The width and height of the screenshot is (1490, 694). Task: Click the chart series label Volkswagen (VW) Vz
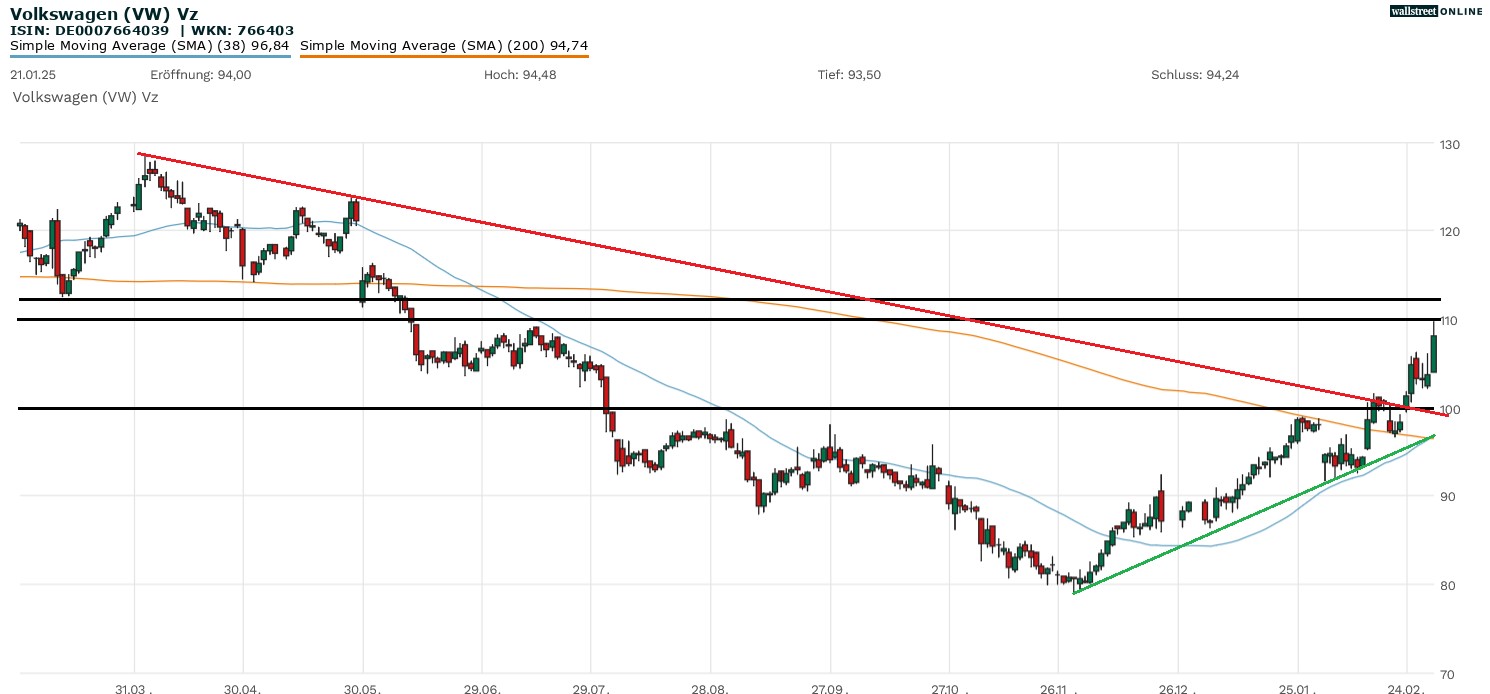85,97
